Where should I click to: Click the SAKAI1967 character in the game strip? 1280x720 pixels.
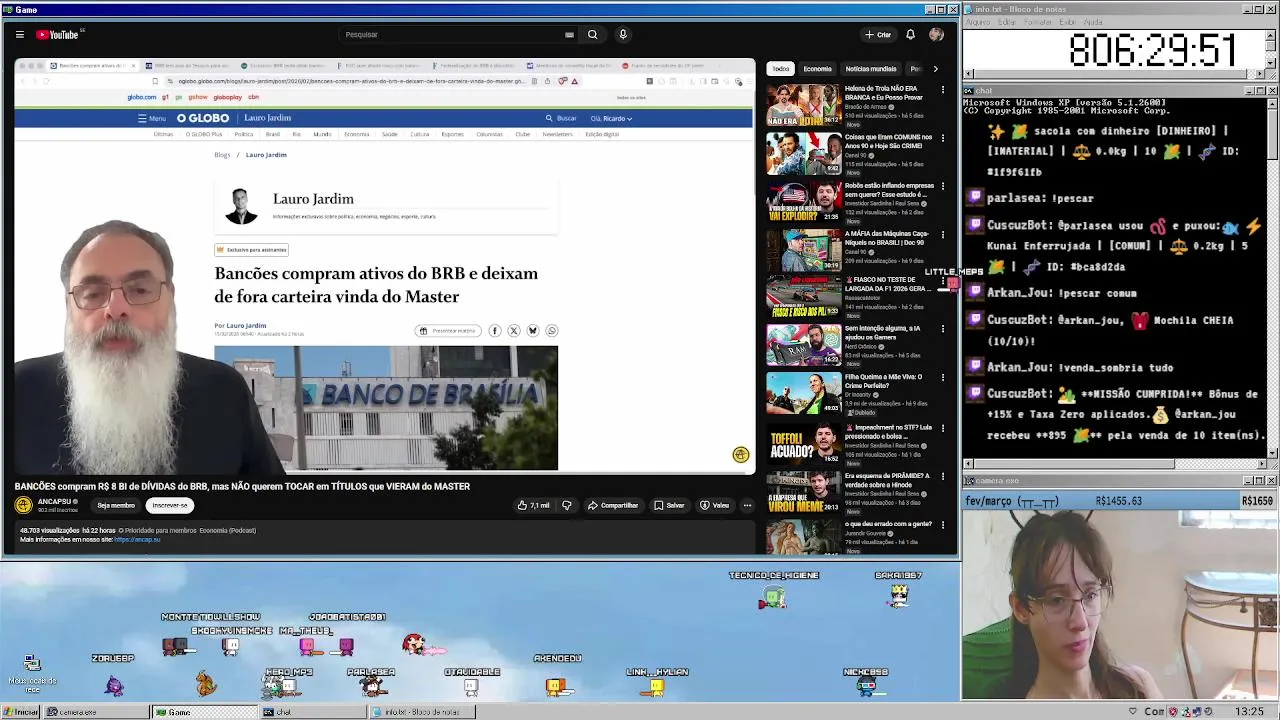coord(898,595)
